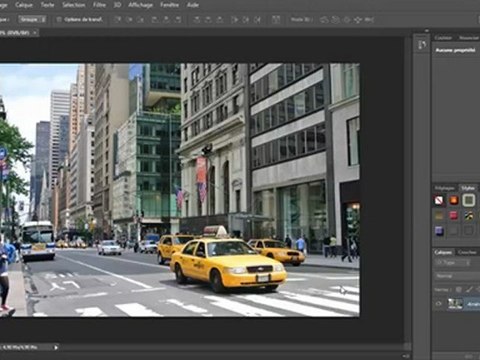This screenshot has width=480, height=360.
Task: Click the align top edges icon
Action: point(118,20)
